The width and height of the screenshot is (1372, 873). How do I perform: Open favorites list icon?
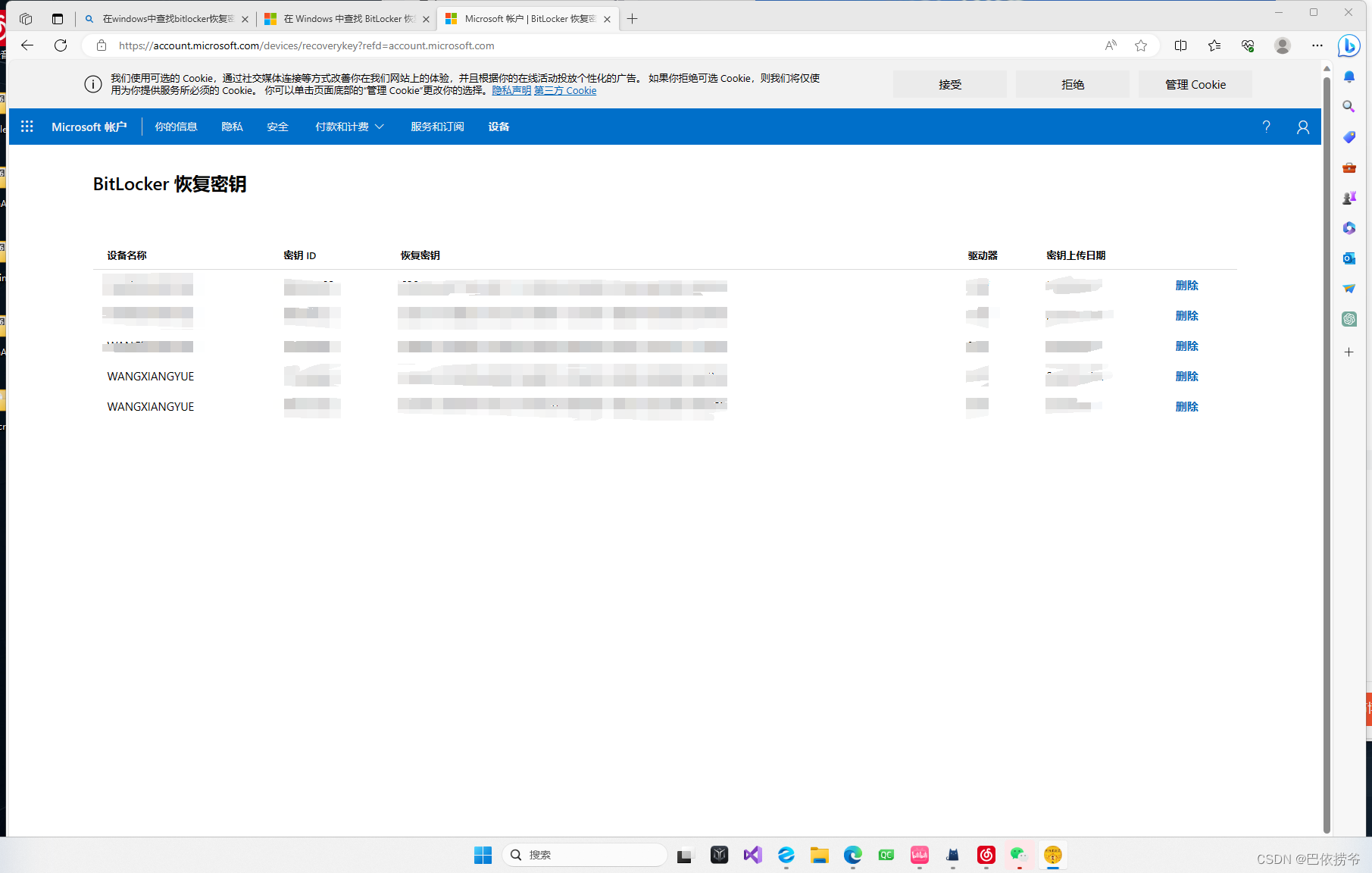[1214, 45]
